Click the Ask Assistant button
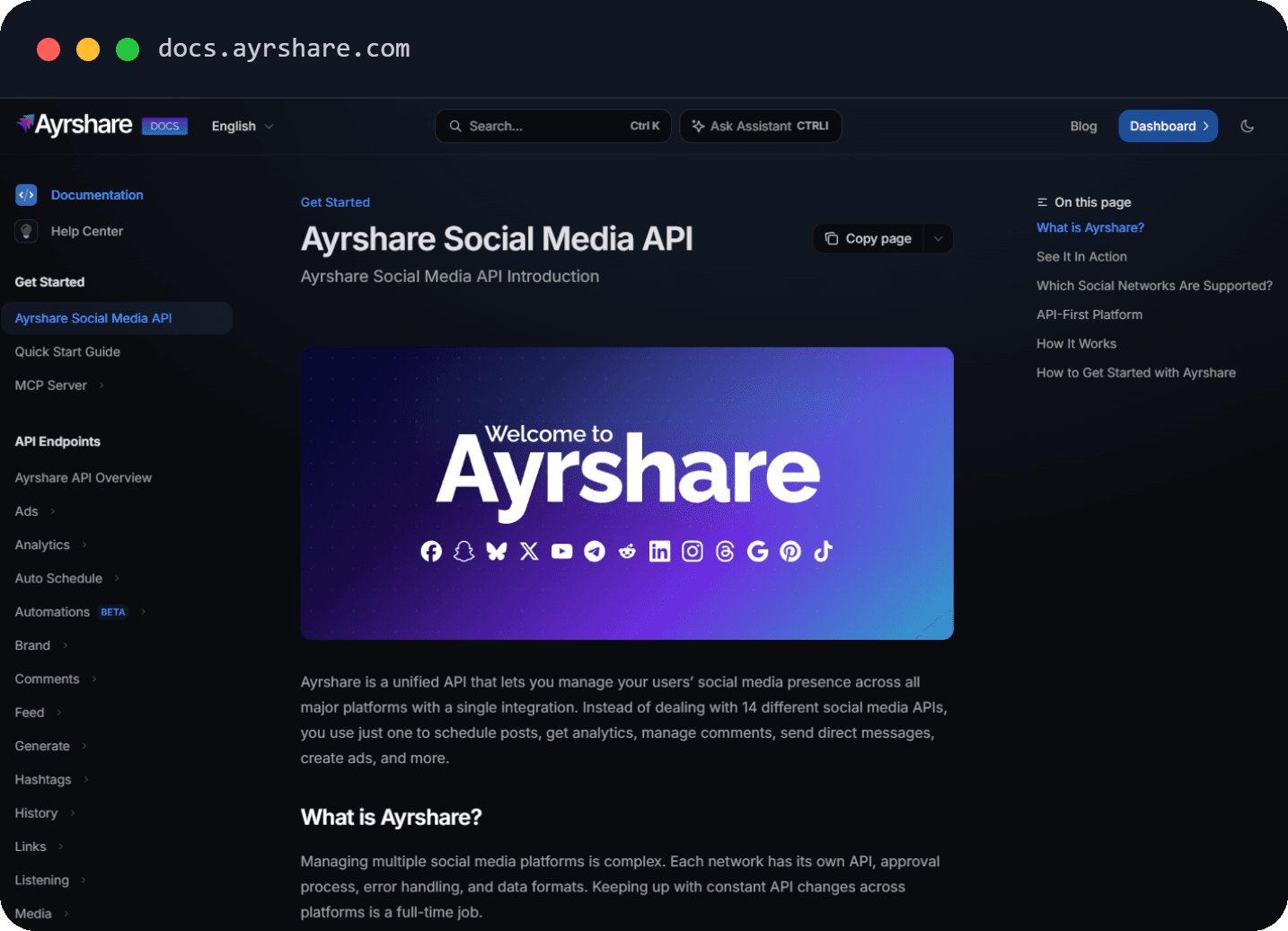Viewport: 1288px width, 931px height. tap(761, 126)
